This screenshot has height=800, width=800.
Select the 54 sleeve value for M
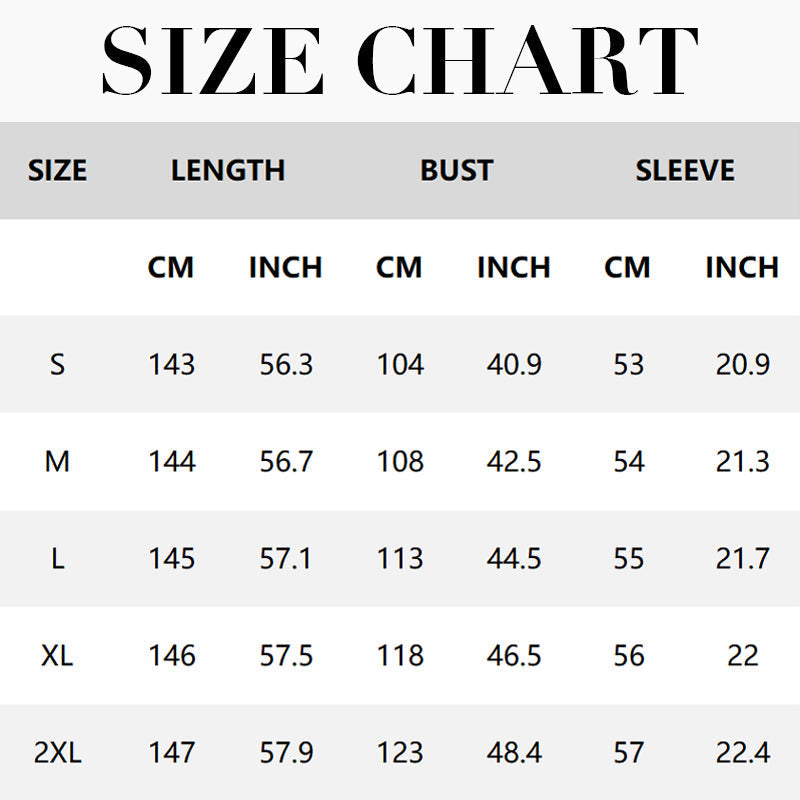pos(628,461)
